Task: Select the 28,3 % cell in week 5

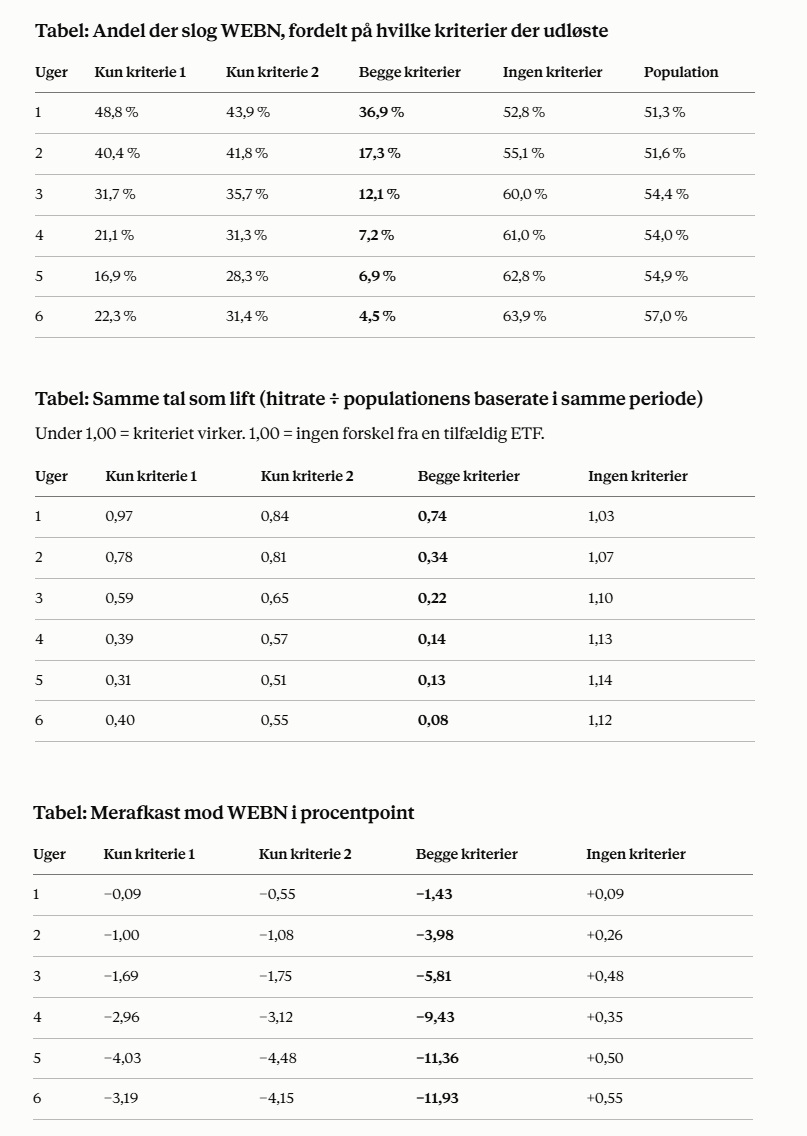Action: [x=247, y=277]
